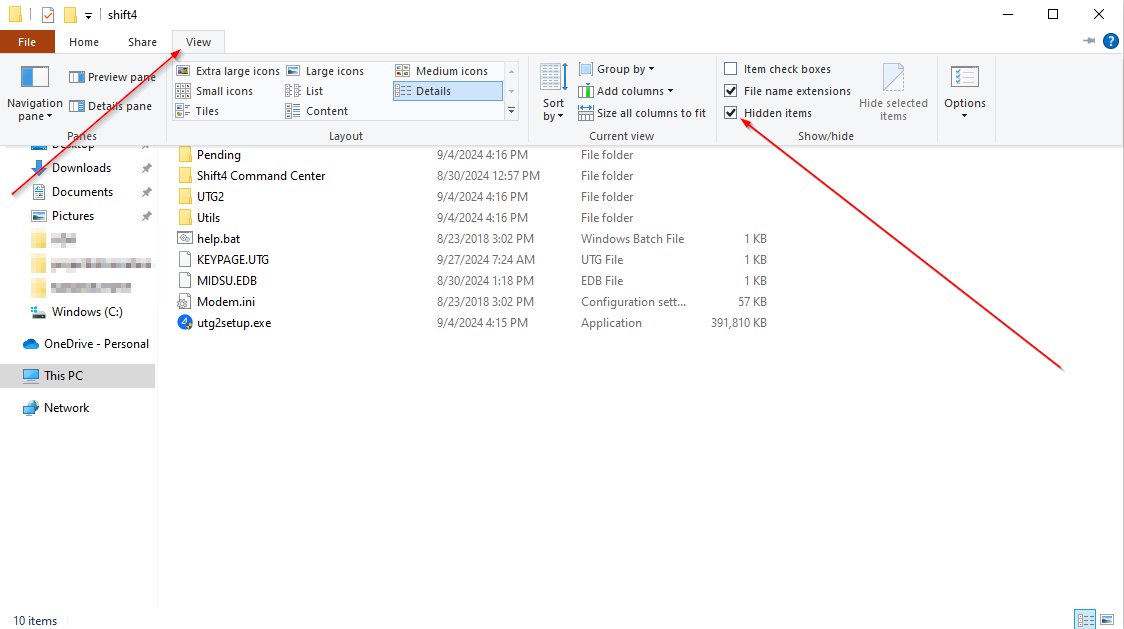Image resolution: width=1124 pixels, height=629 pixels.
Task: Expand the layout gallery more arrow
Action: 512,110
